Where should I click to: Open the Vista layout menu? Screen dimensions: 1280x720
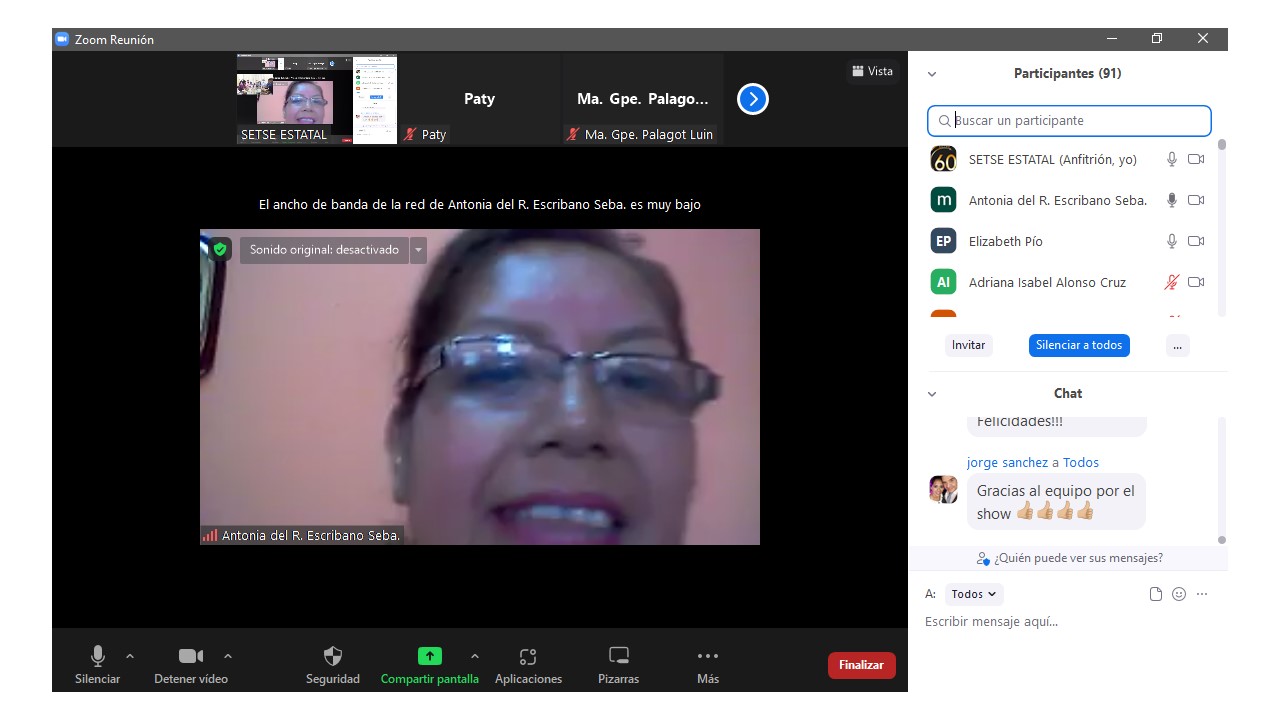point(872,71)
